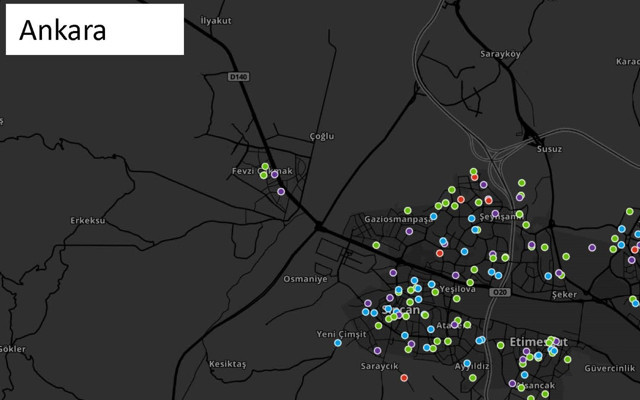Click the Etimesgut district label
The height and width of the screenshot is (400, 640).
click(x=538, y=342)
